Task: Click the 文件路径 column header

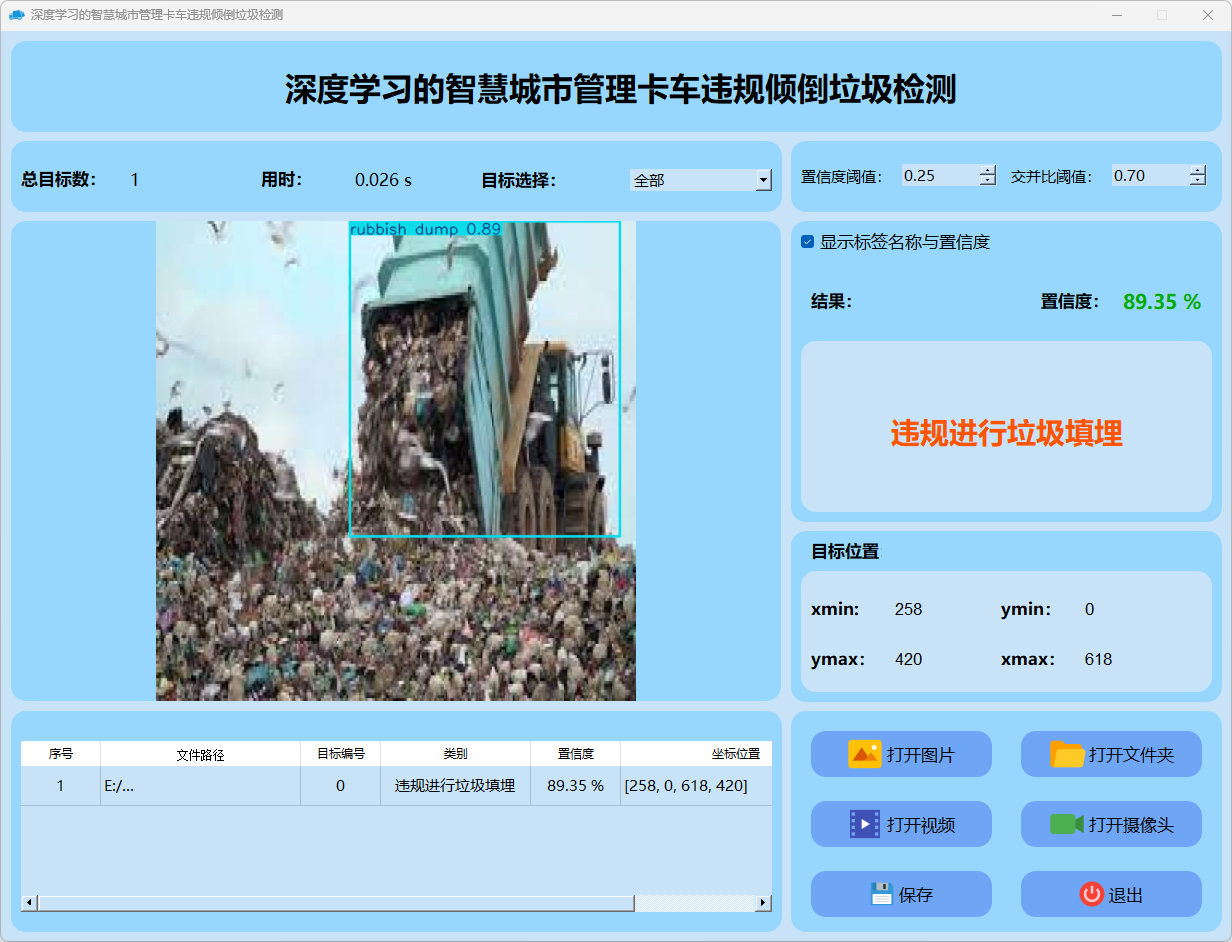Action: point(200,754)
